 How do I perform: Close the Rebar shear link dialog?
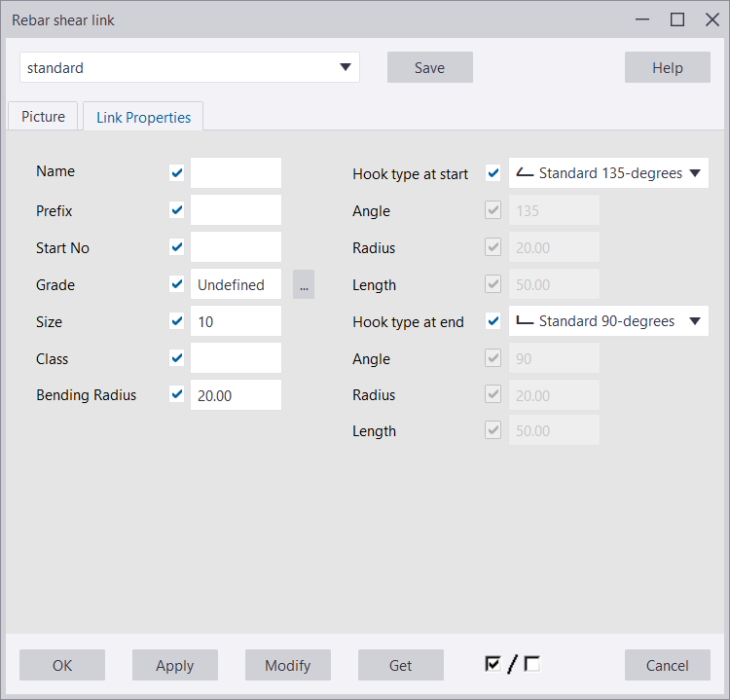click(x=712, y=19)
